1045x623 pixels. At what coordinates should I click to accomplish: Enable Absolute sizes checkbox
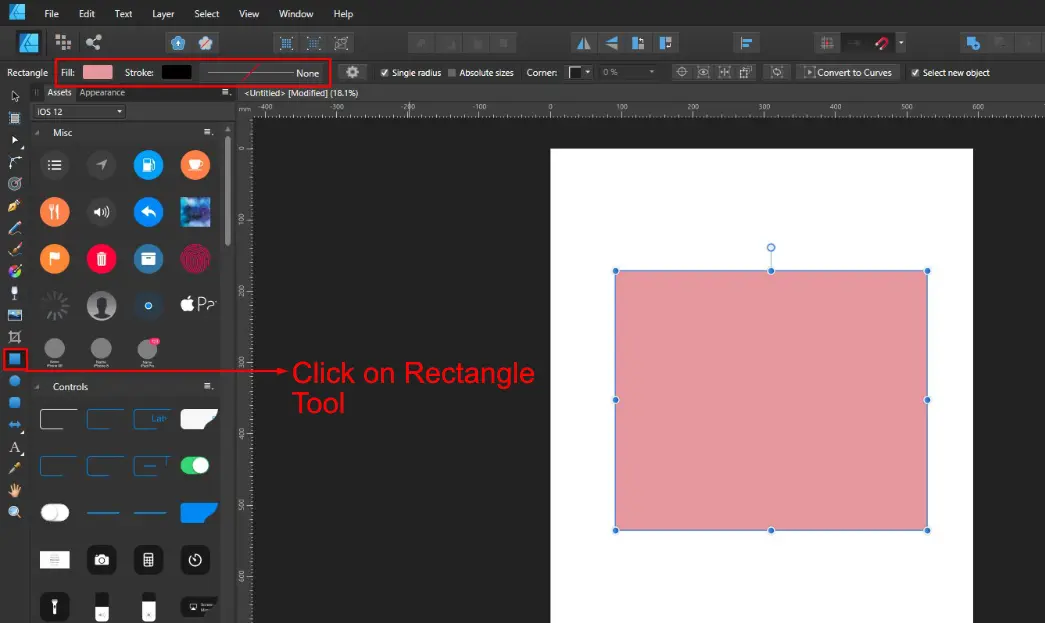[452, 73]
